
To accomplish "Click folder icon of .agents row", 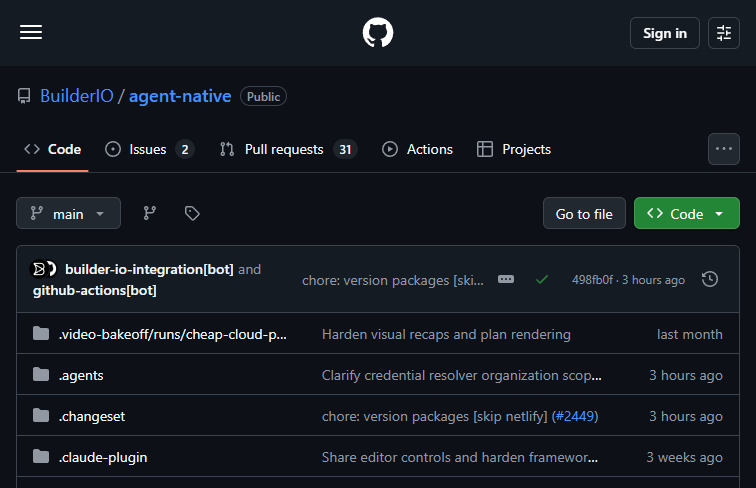I will 41,375.
